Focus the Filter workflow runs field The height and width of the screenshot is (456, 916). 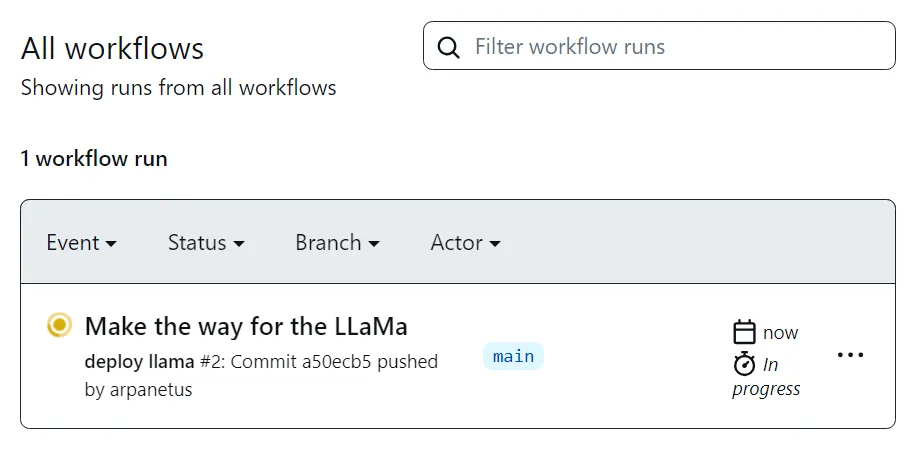[x=659, y=46]
